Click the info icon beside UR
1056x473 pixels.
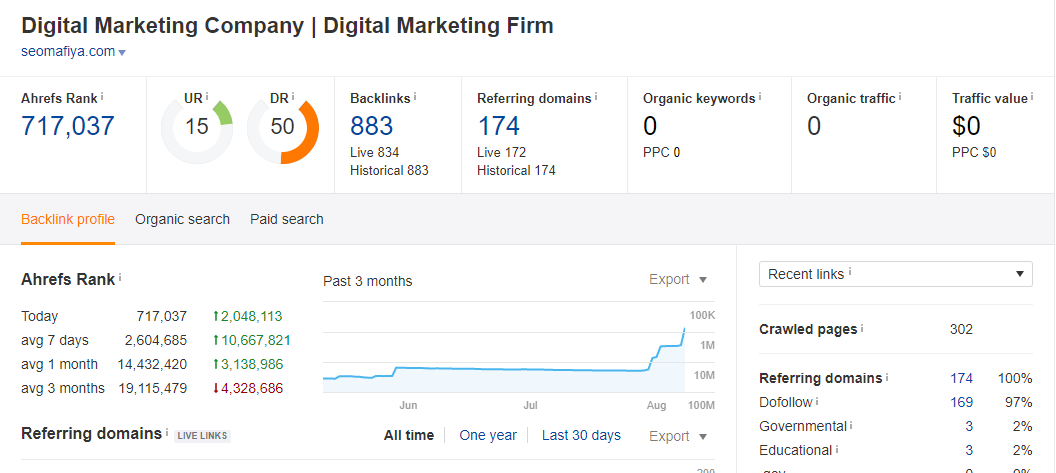coord(208,96)
